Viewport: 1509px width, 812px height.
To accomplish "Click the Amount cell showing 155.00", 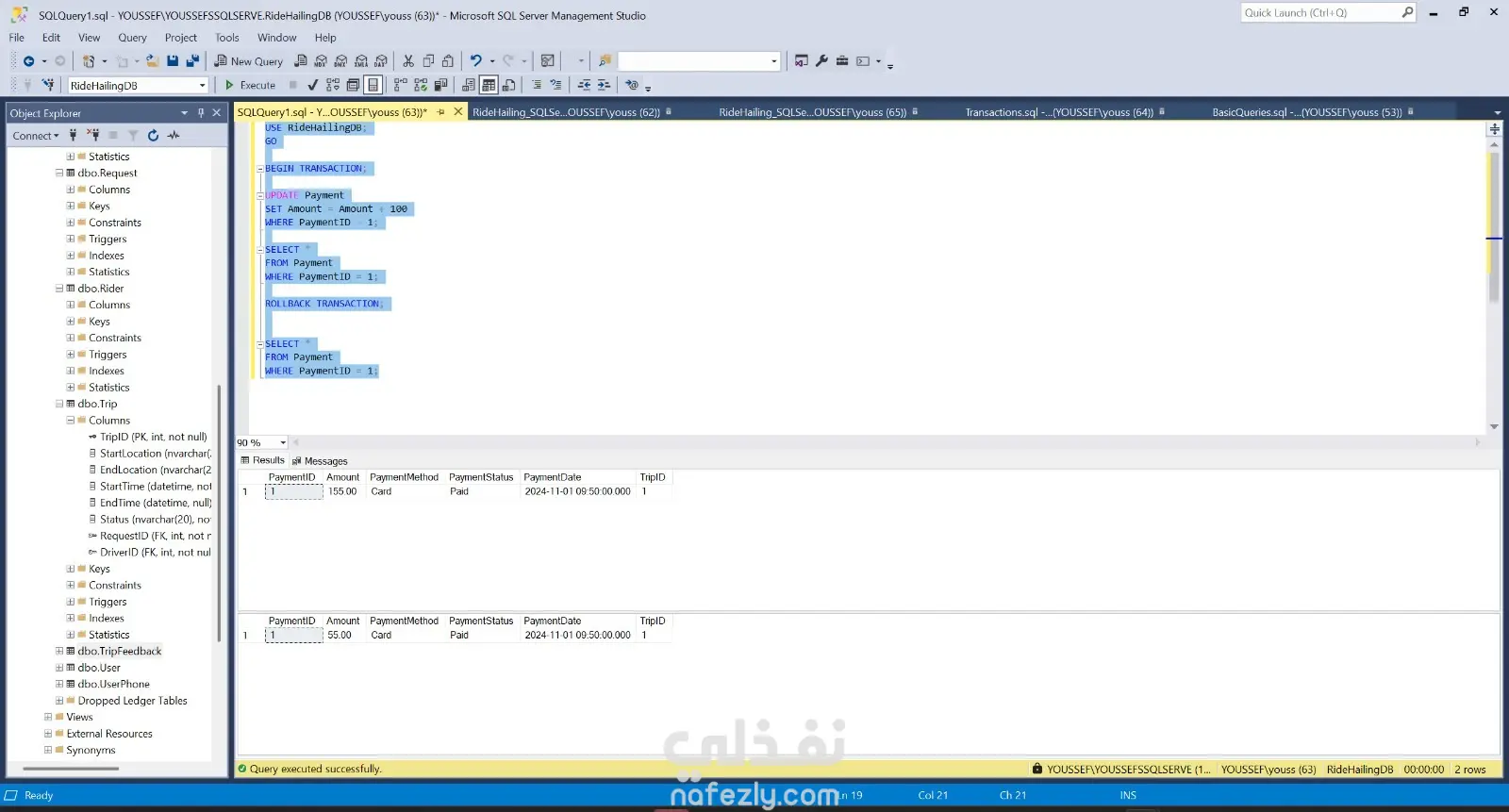I will [x=342, y=491].
